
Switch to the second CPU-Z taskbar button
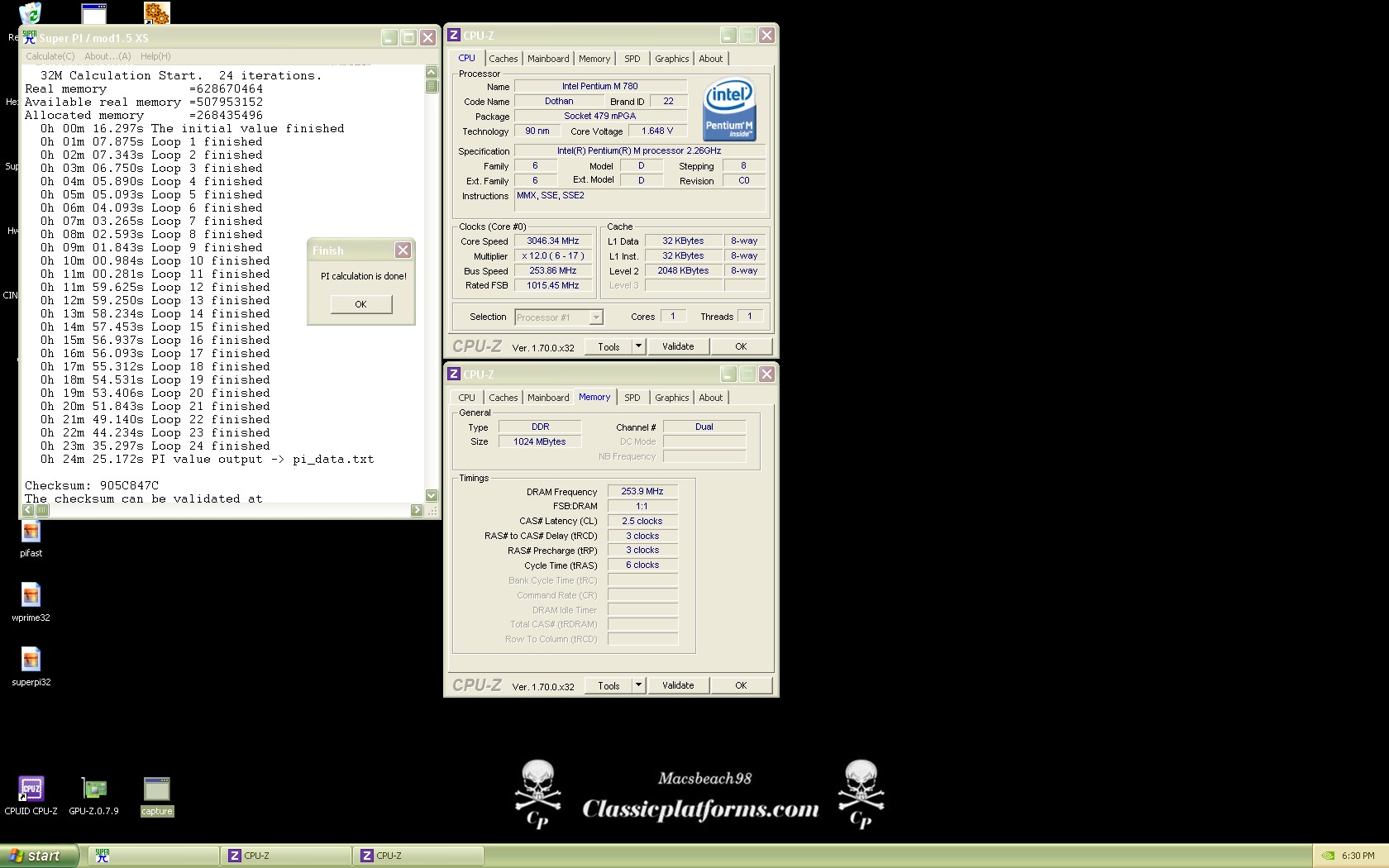[x=418, y=856]
